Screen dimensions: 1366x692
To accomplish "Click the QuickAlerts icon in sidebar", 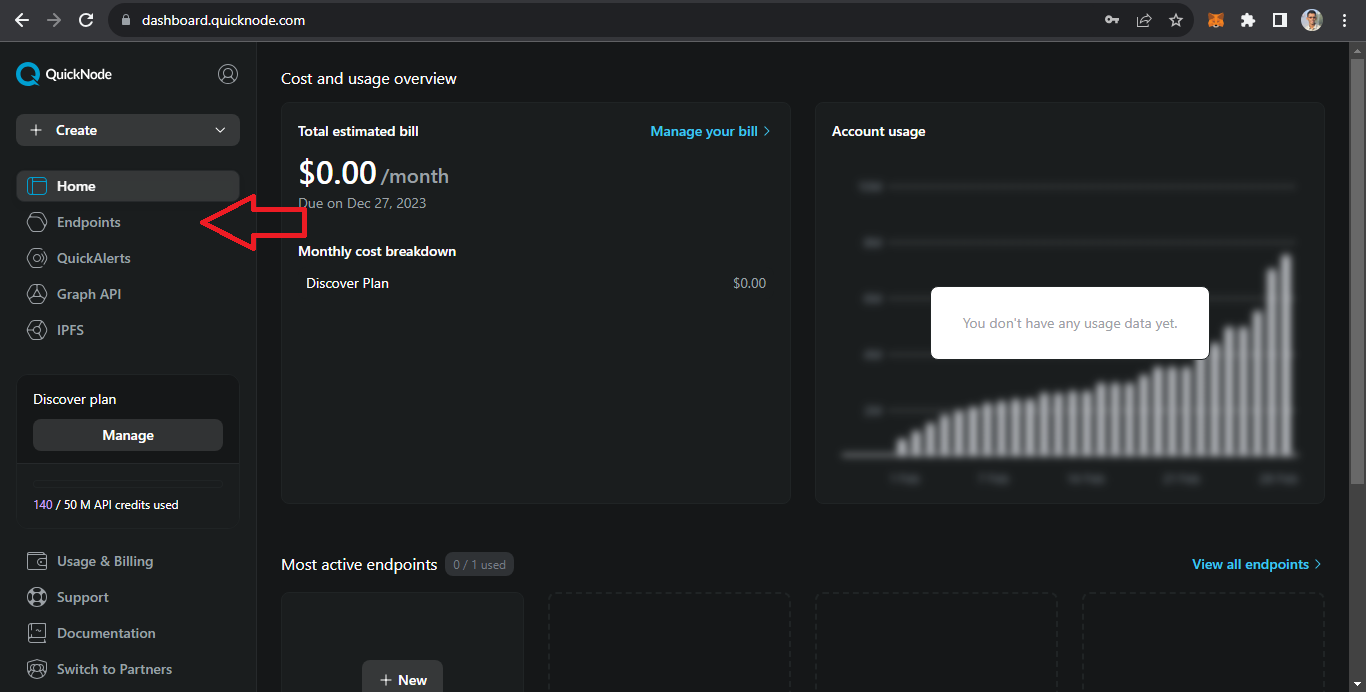I will point(37,258).
